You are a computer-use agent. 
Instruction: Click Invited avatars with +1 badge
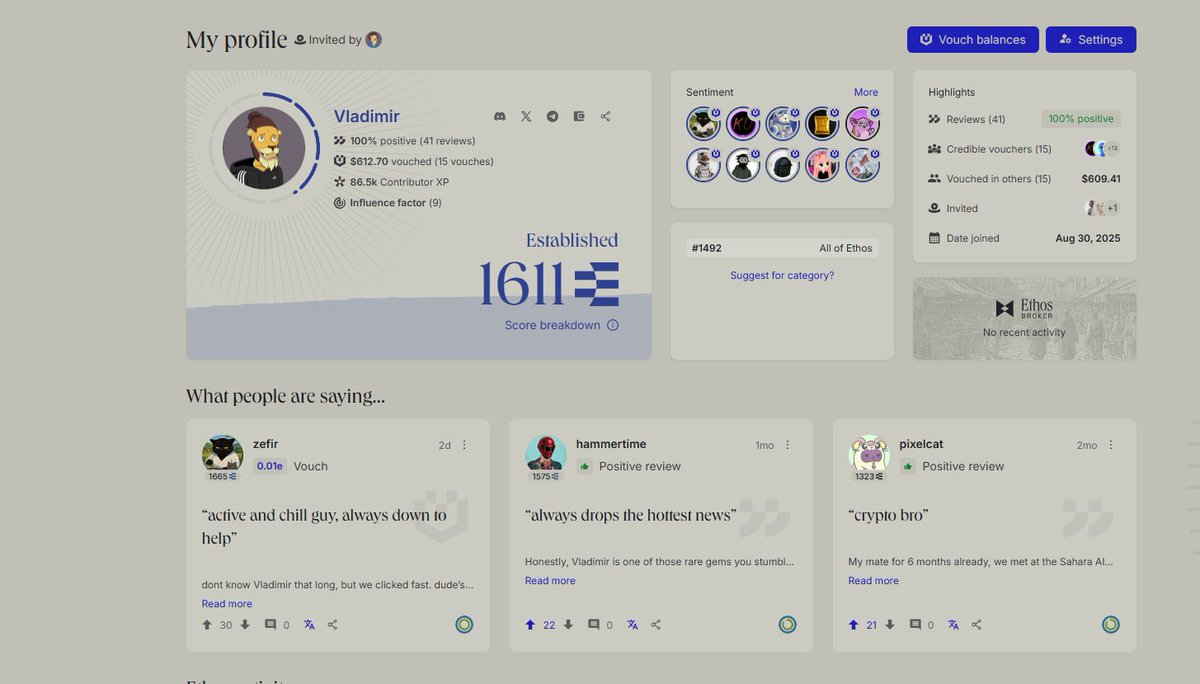pos(1102,208)
